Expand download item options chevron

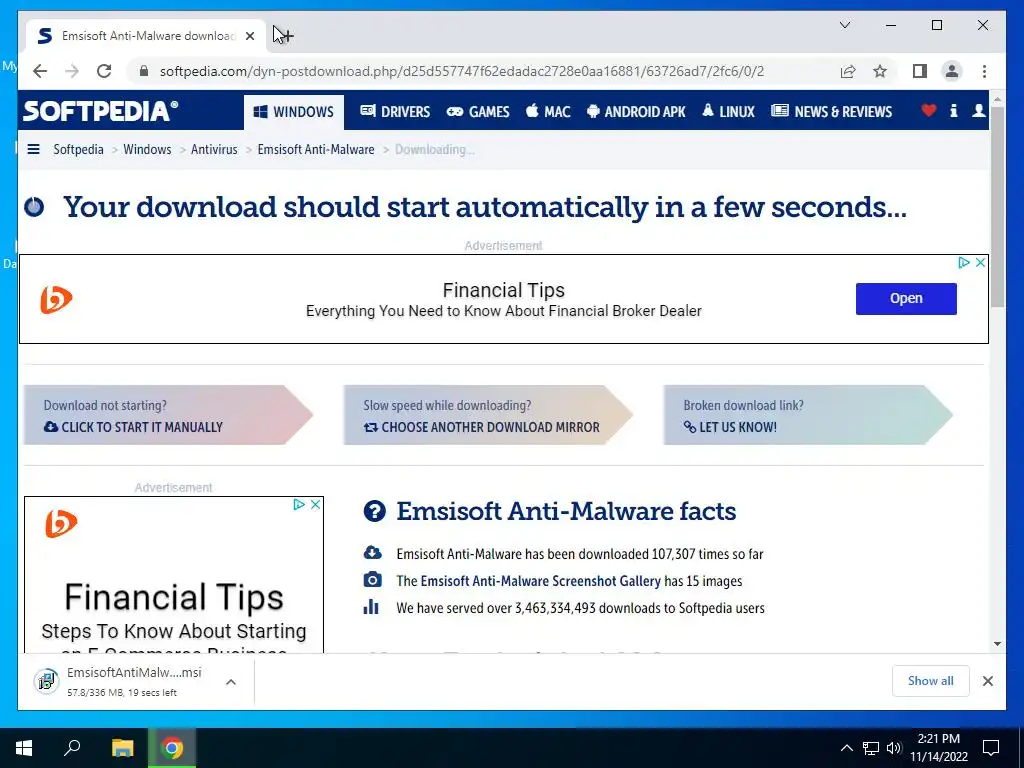(231, 682)
